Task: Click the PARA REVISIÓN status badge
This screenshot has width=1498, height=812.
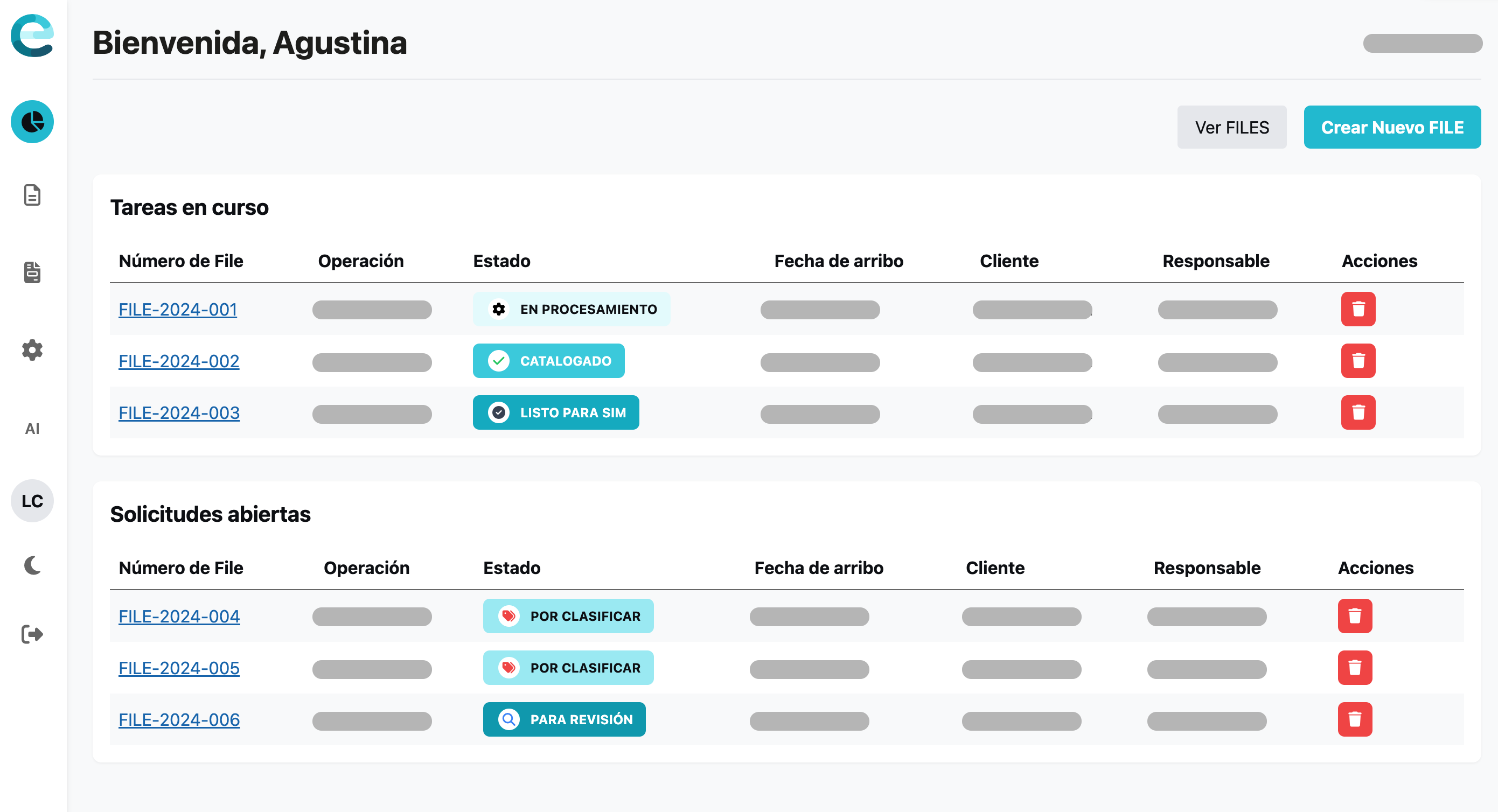Action: point(564,719)
